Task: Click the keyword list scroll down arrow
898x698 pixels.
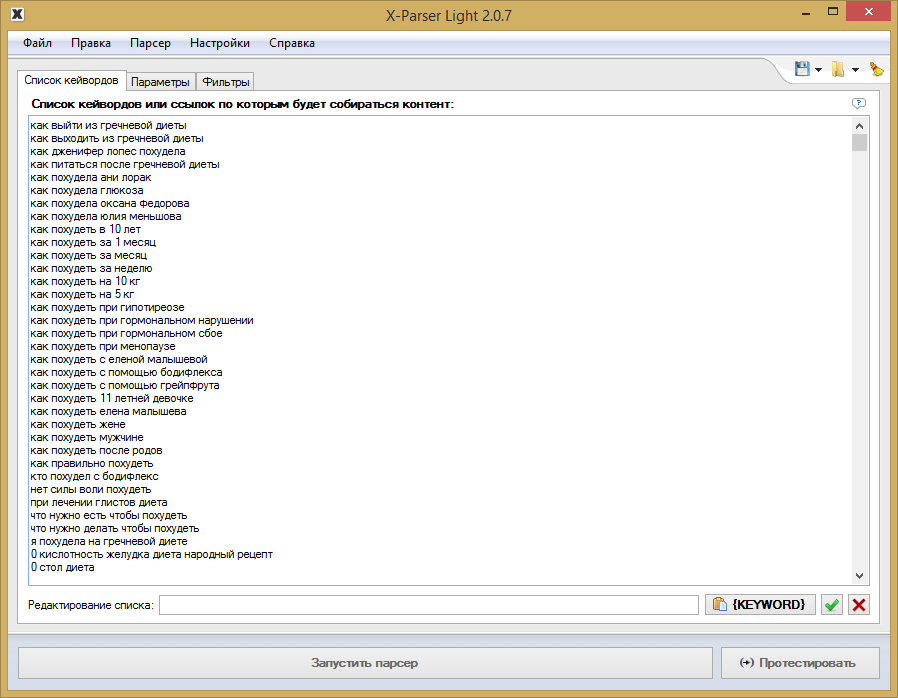Action: click(x=859, y=575)
